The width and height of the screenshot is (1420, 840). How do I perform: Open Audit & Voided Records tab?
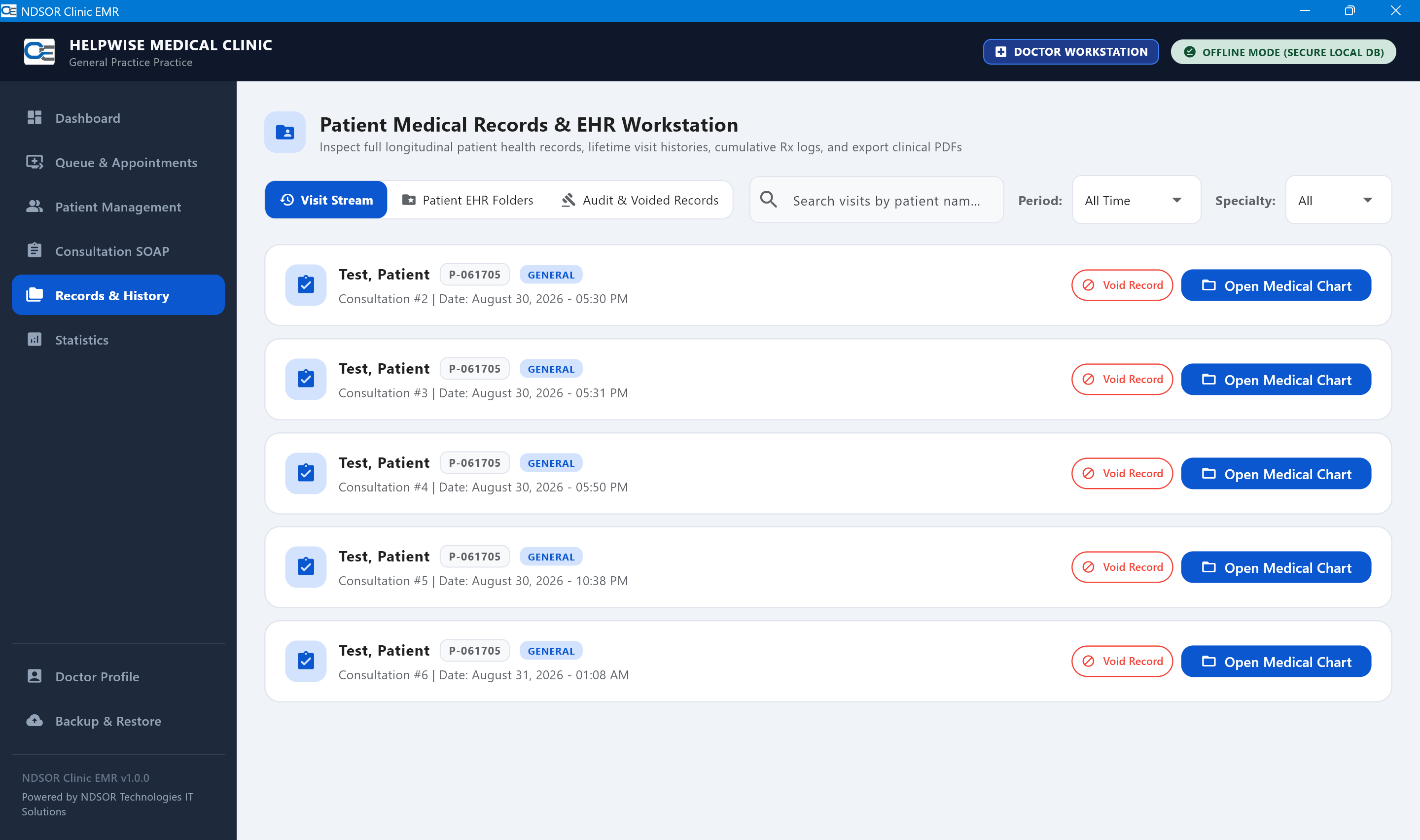(639, 200)
